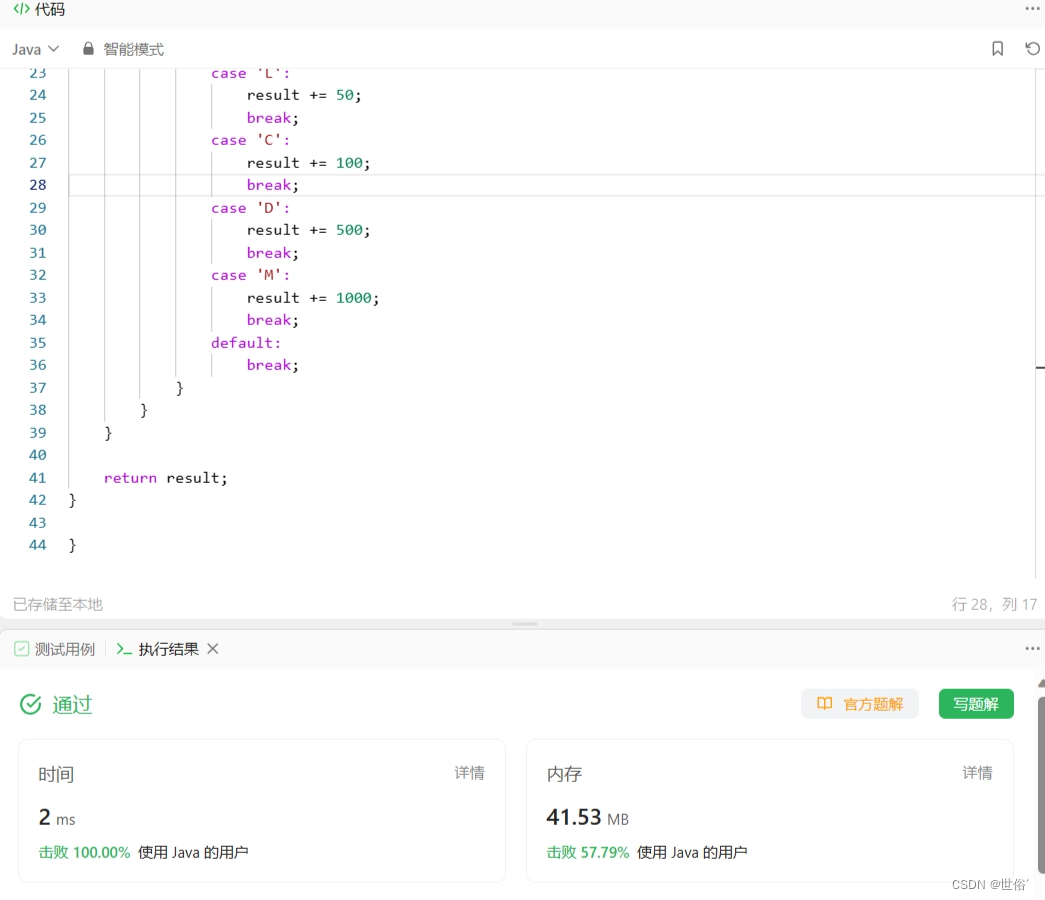The image size is (1045, 900).
Task: Click the 'result += 500;' line
Action: [x=308, y=230]
